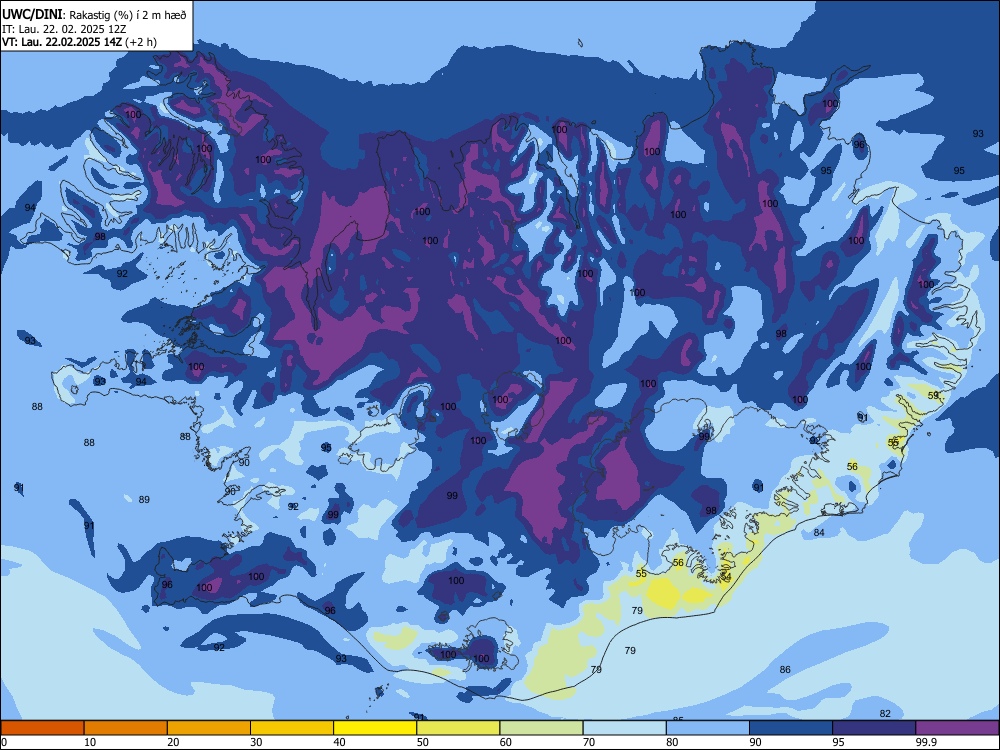Screen dimensions: 1000x750
Task: Click the bright yellow 40–50 legend swatch
Action: [x=375, y=728]
